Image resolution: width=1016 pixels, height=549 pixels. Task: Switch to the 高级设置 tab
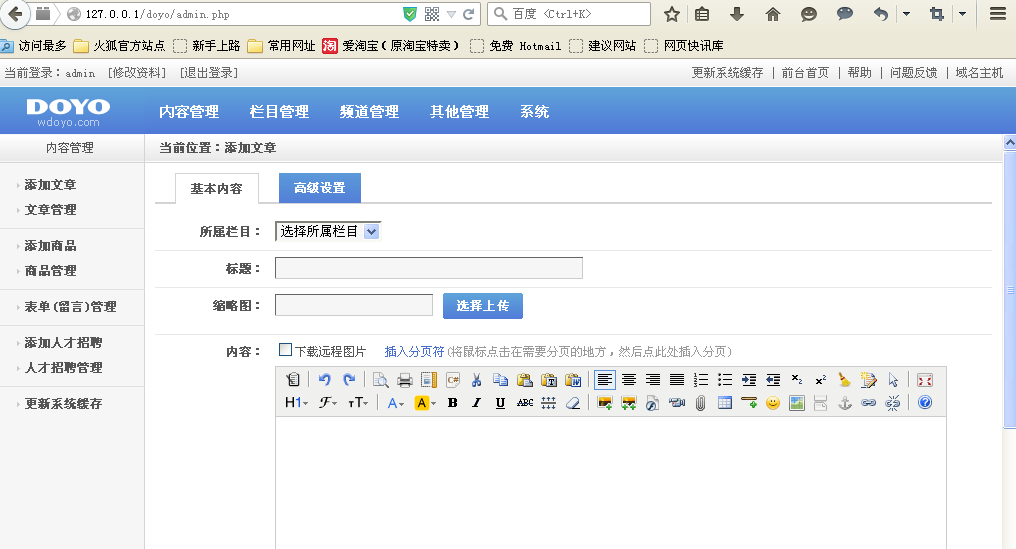[x=319, y=188]
